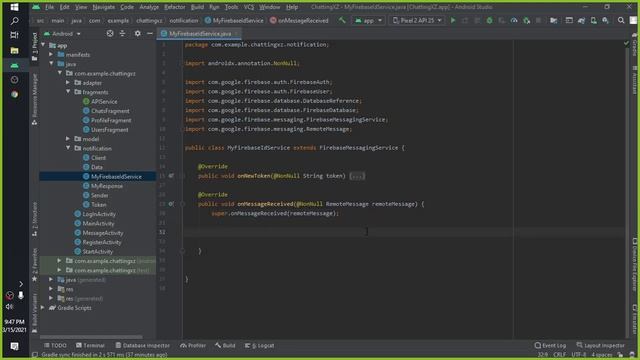Click Select Opened File target icon
640x360 pixels.
click(x=110, y=33)
